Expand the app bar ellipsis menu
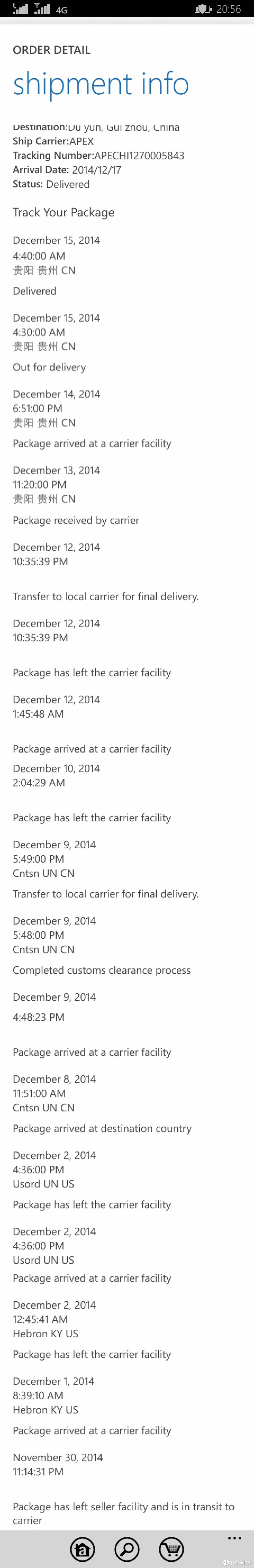 tap(234, 1538)
